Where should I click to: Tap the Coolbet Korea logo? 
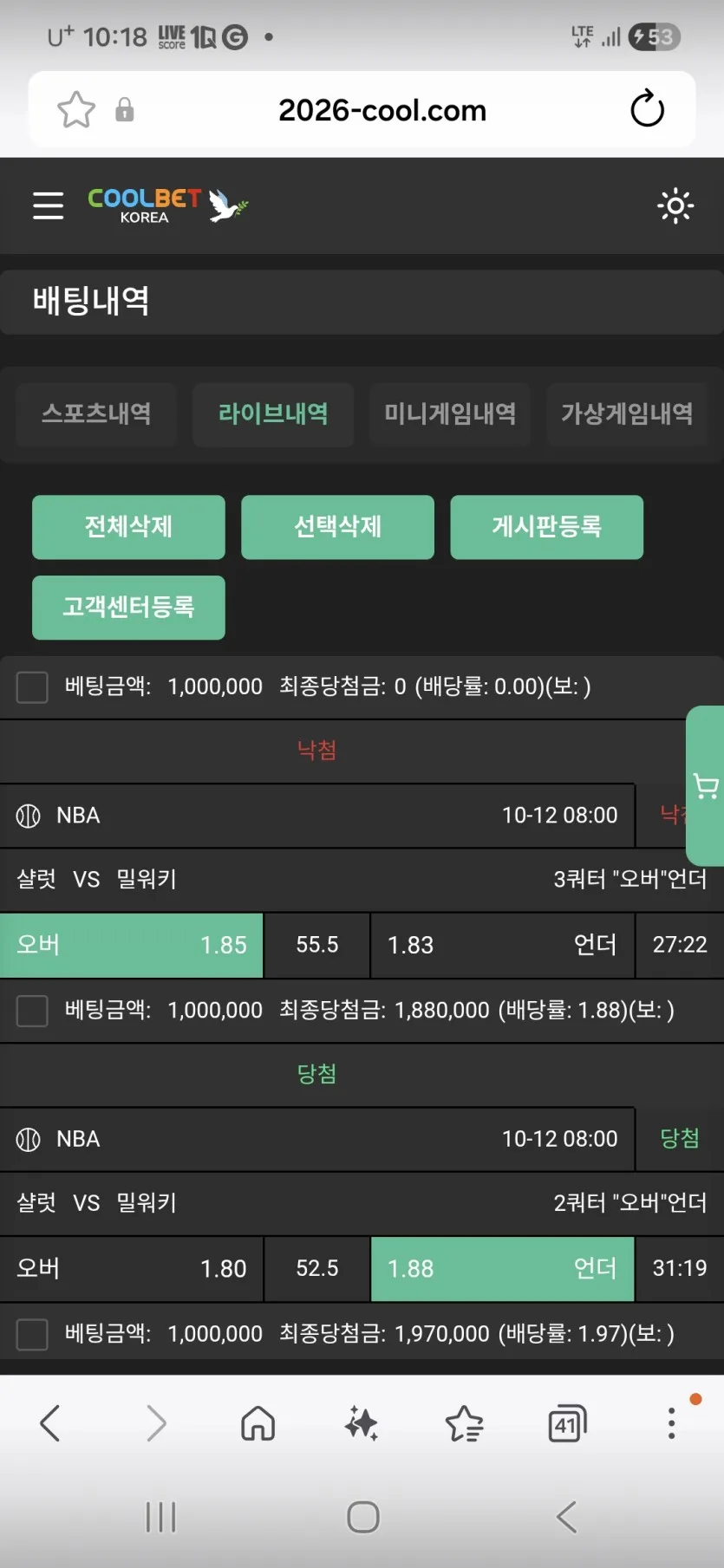tap(167, 205)
